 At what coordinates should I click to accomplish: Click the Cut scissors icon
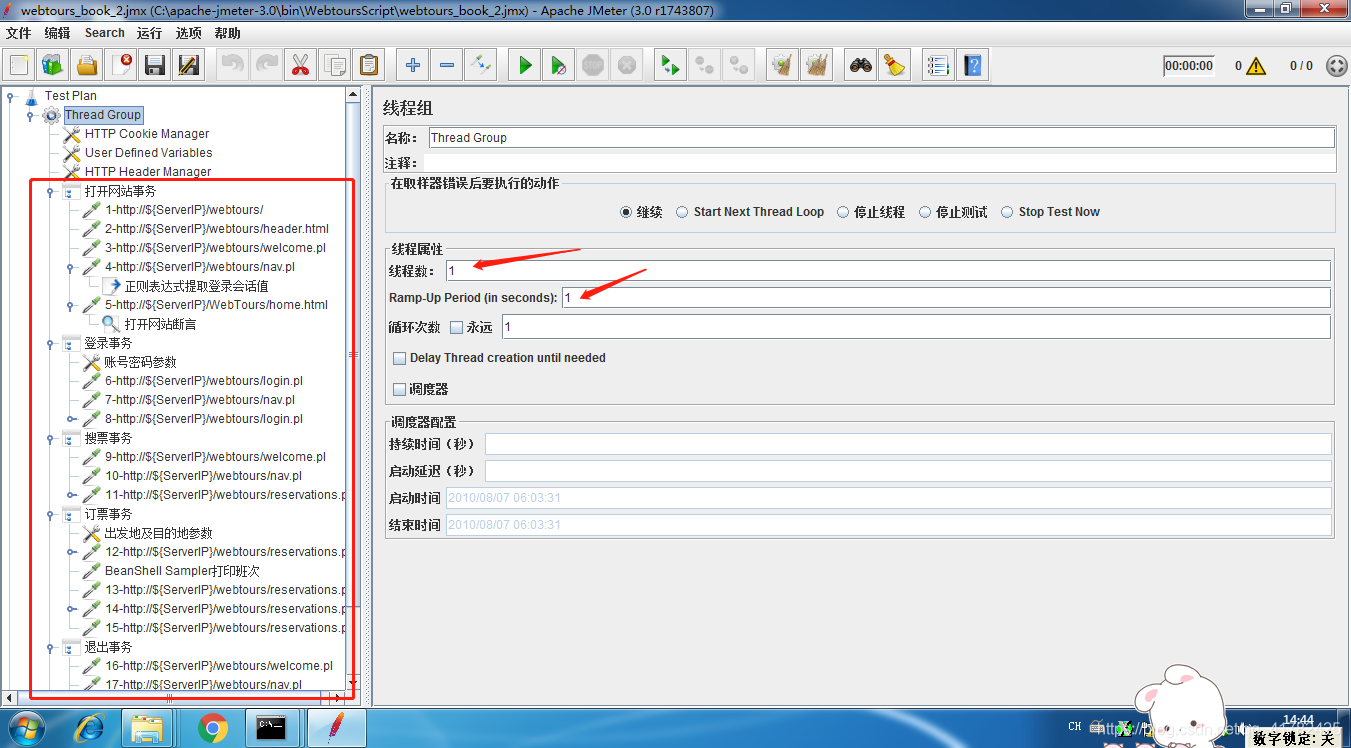(x=300, y=66)
